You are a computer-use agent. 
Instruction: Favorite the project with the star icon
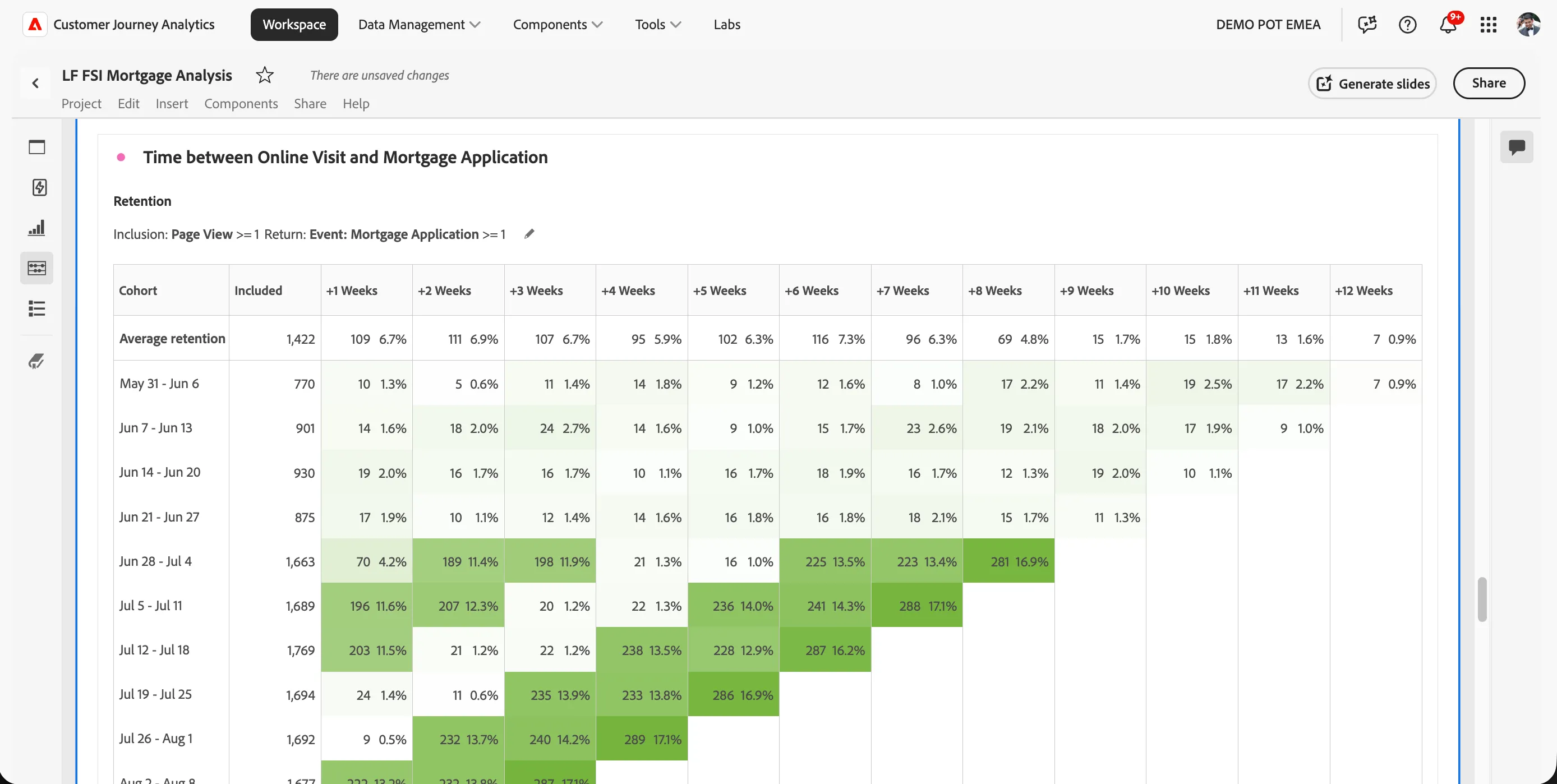(265, 75)
